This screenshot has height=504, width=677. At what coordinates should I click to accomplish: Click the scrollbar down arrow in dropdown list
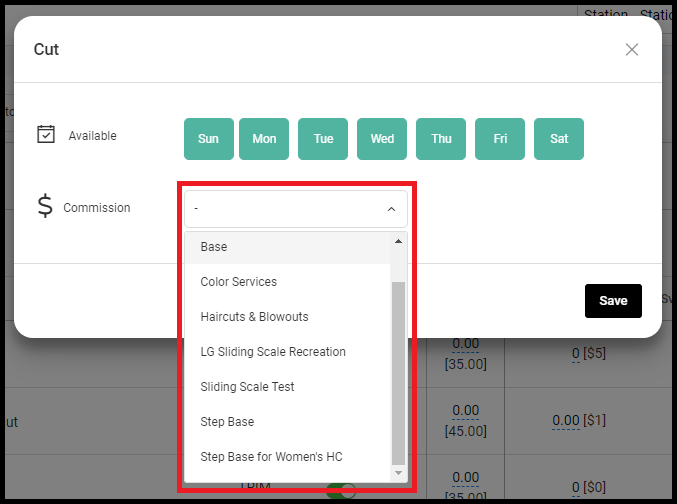(398, 473)
